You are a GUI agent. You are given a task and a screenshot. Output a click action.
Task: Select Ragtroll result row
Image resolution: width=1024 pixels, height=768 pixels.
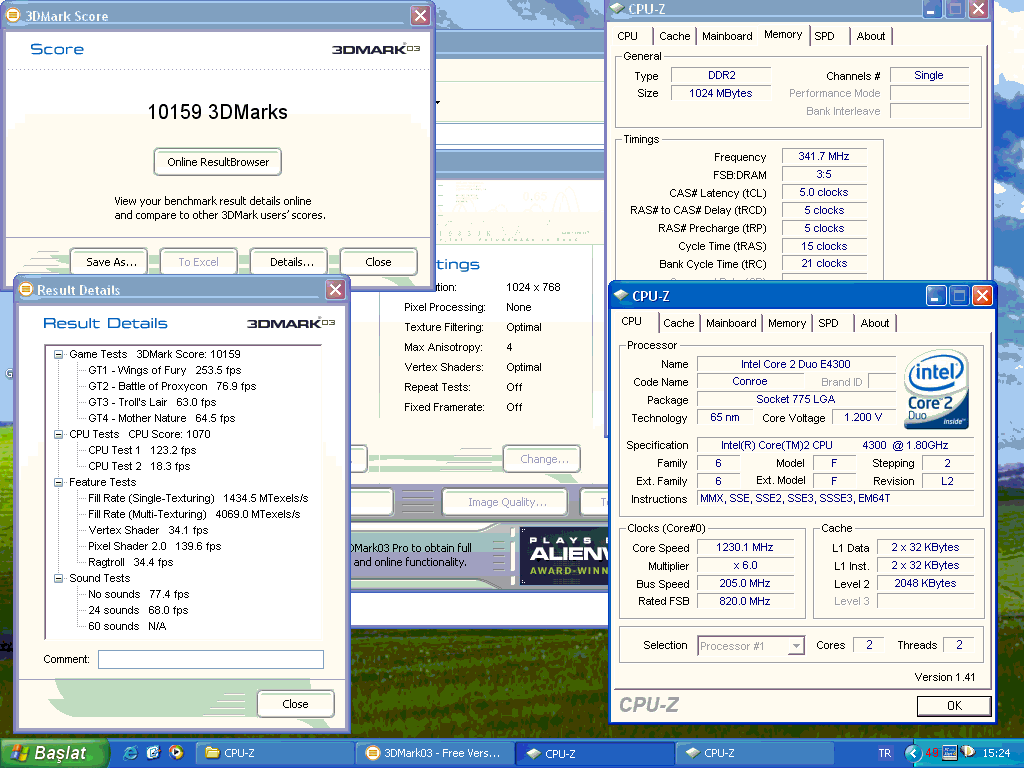(131, 562)
